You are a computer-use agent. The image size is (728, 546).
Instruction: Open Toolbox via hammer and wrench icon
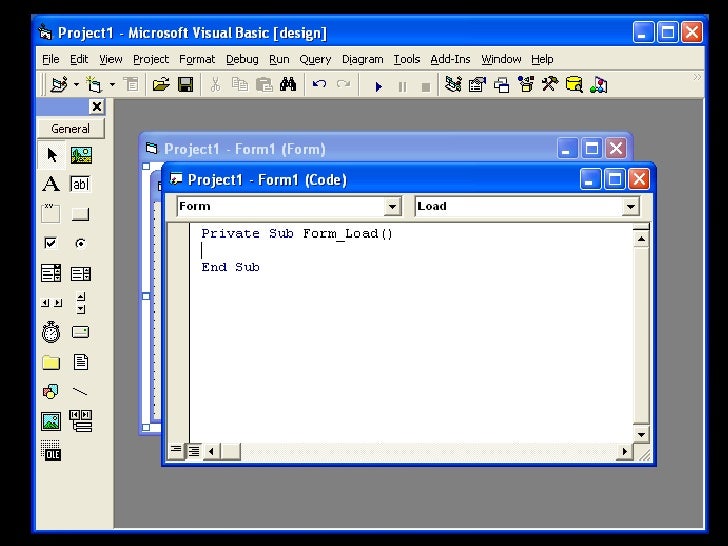[550, 85]
